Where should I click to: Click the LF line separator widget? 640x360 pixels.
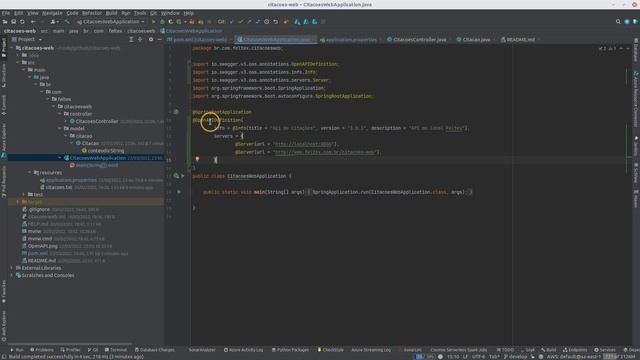[x=465, y=357]
